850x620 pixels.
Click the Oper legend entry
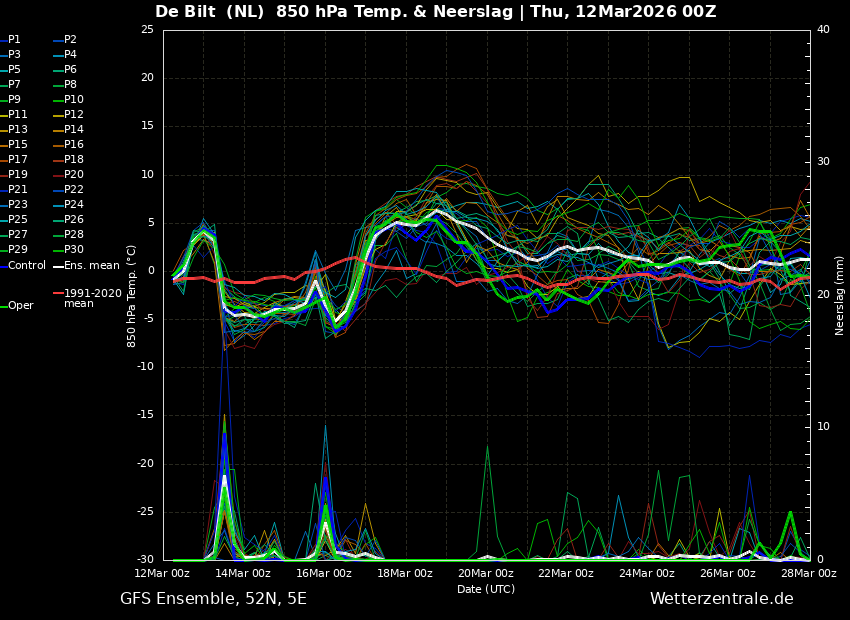[x=21, y=306]
